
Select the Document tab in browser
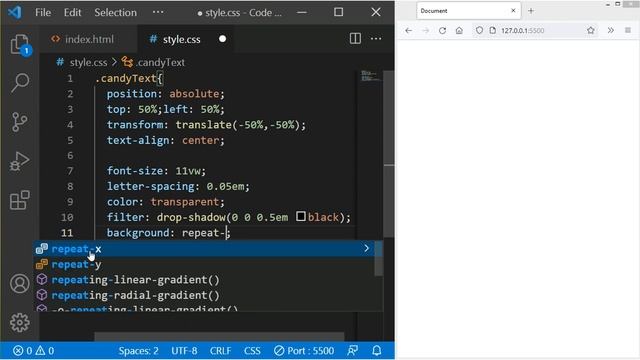[x=469, y=11]
